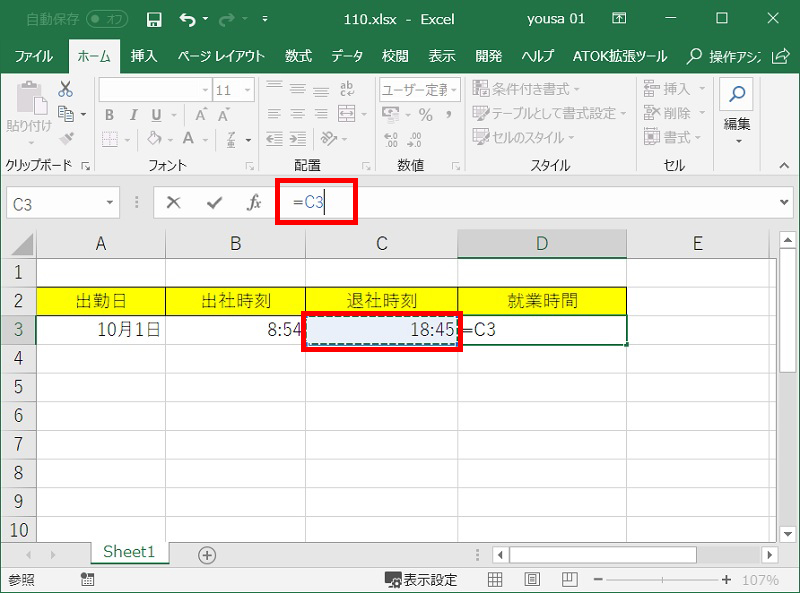This screenshot has height=593, width=800.
Task: Click the cell borders icon
Action: tap(110, 139)
